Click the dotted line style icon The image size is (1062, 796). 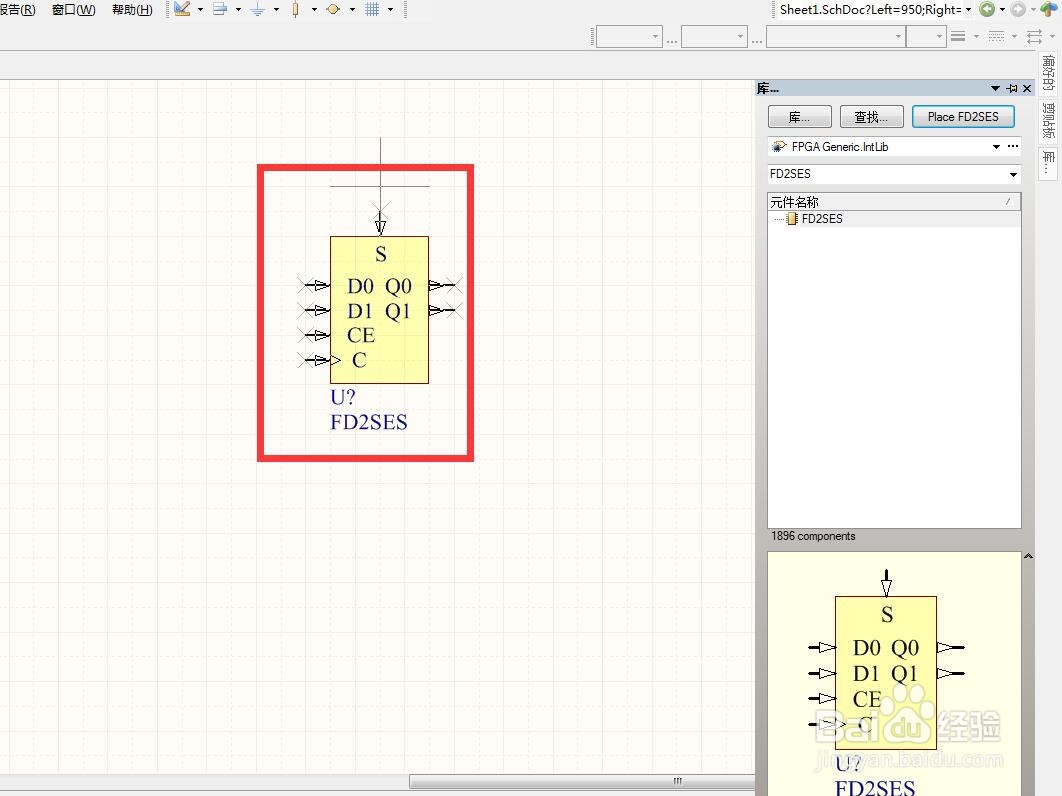[x=996, y=37]
